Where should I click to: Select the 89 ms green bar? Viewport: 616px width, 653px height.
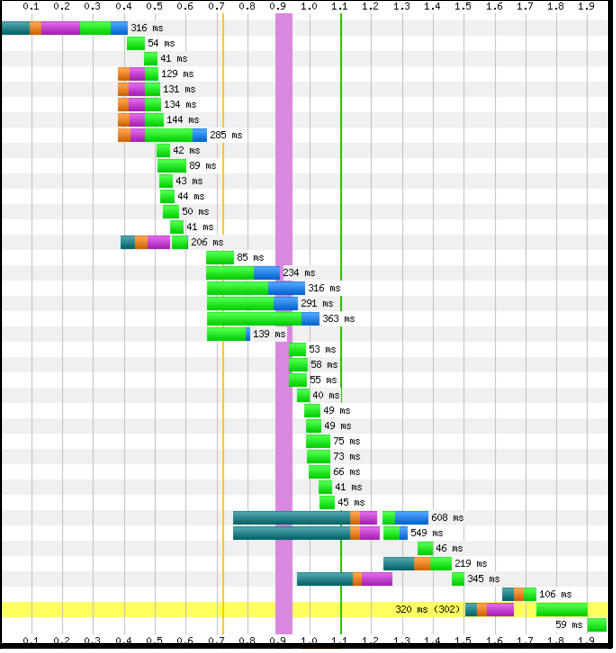click(171, 166)
